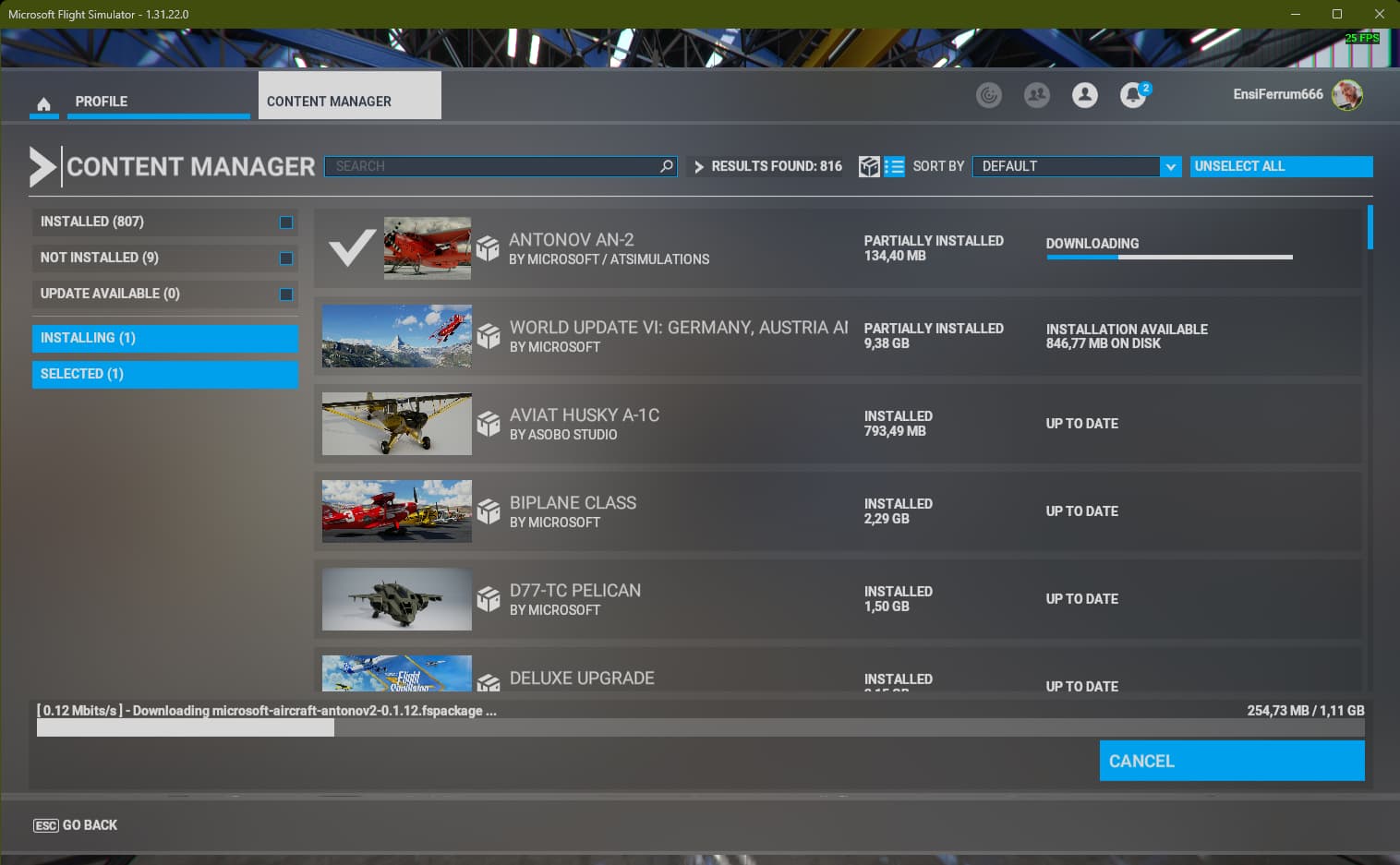The height and width of the screenshot is (865, 1400).
Task: Click the DOWNLOADING status label
Action: point(1092,244)
